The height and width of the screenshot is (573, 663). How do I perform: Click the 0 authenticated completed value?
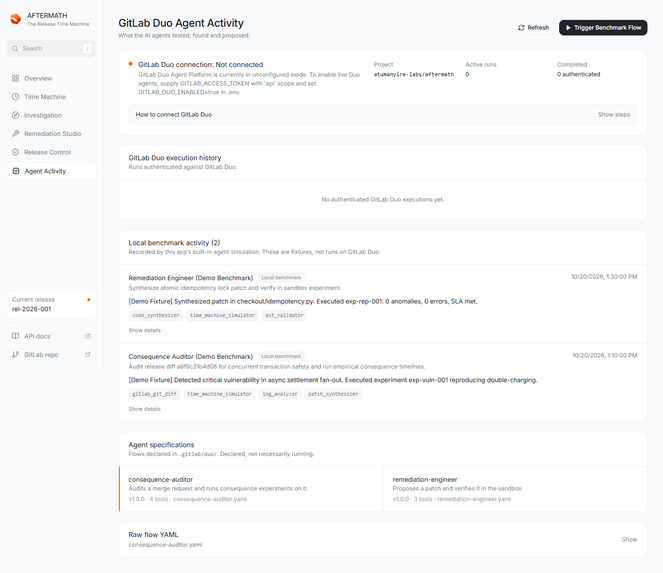pos(578,74)
